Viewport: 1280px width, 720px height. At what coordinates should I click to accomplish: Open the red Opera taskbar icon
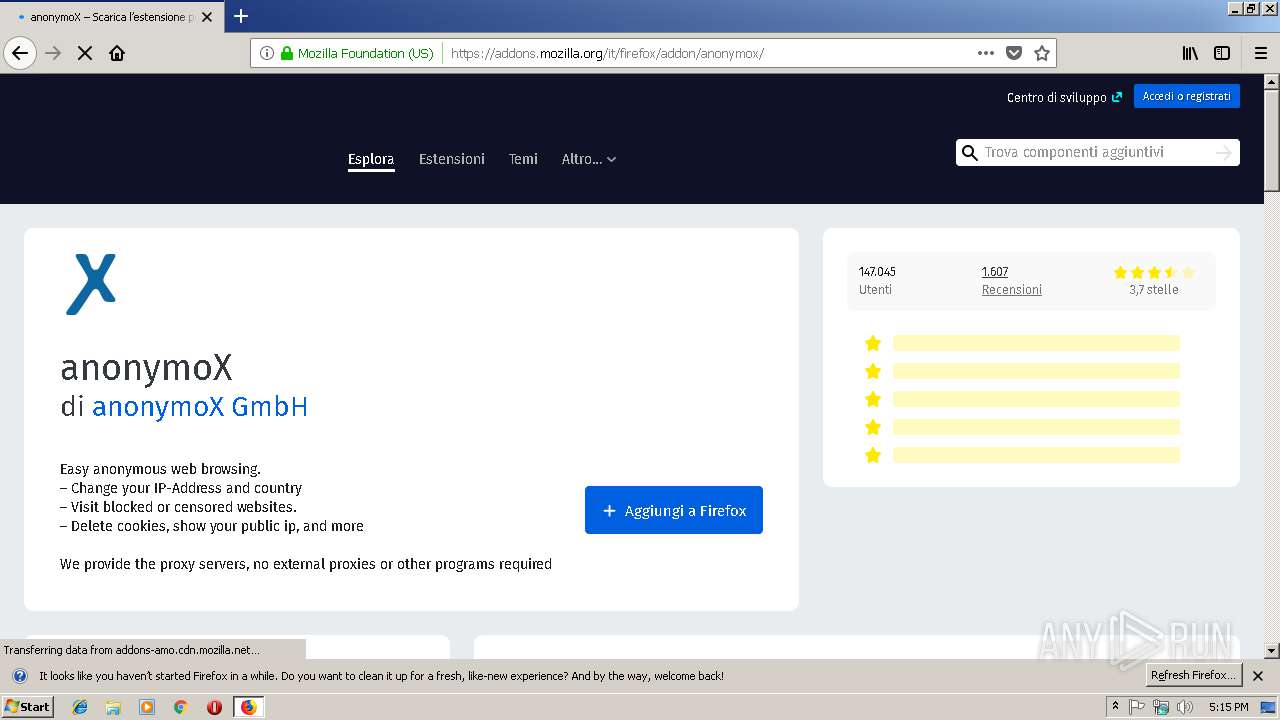(x=214, y=707)
